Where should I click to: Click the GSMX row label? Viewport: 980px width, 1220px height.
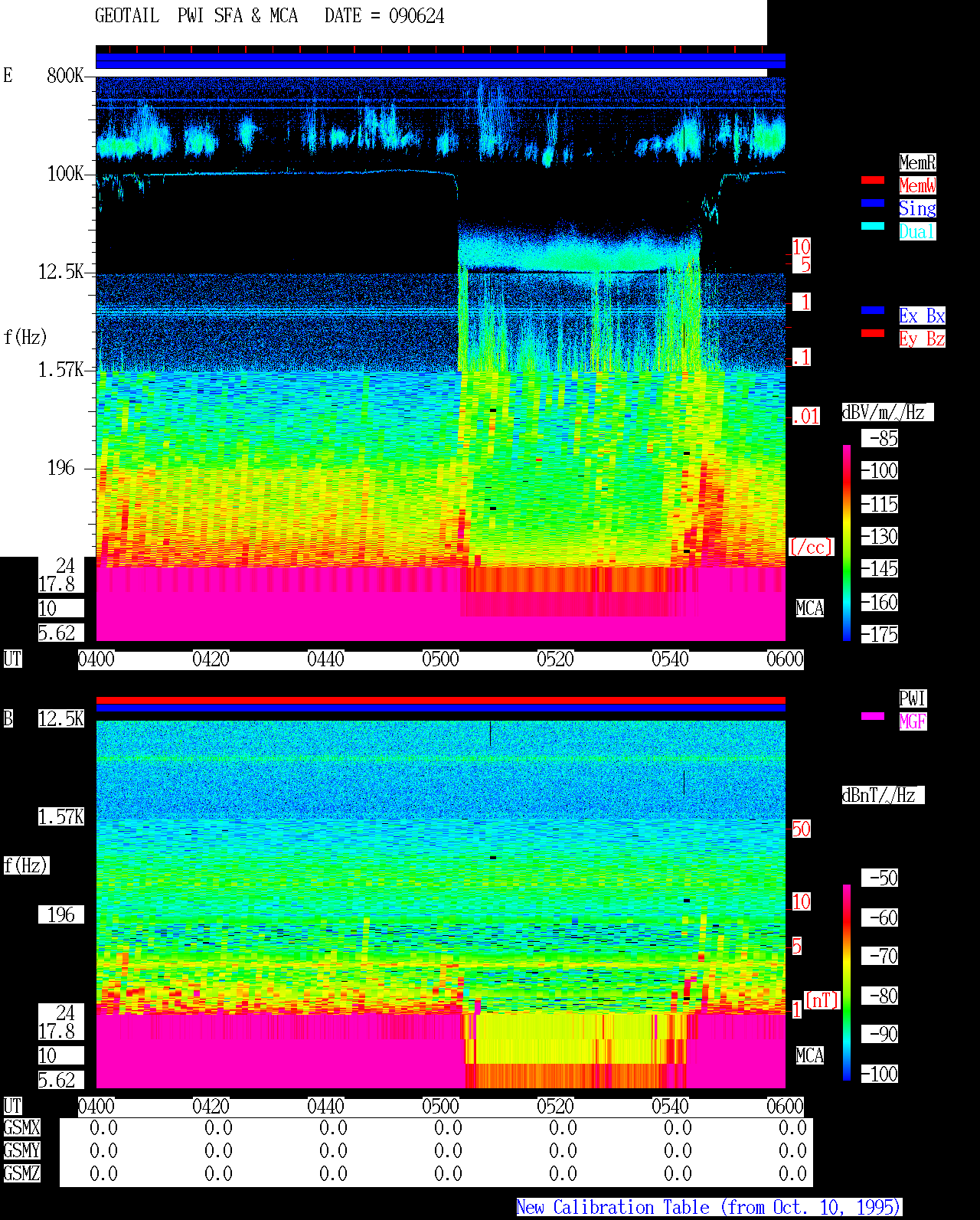[22, 1128]
